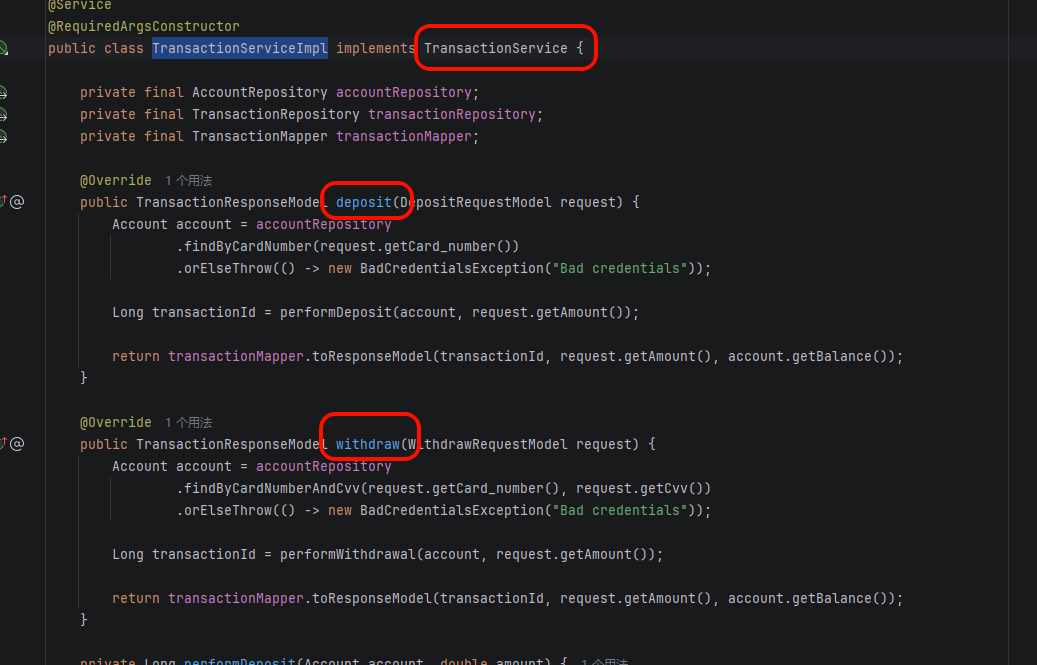
Task: Click BadCredentialsException inside the deposit method
Action: (x=452, y=268)
